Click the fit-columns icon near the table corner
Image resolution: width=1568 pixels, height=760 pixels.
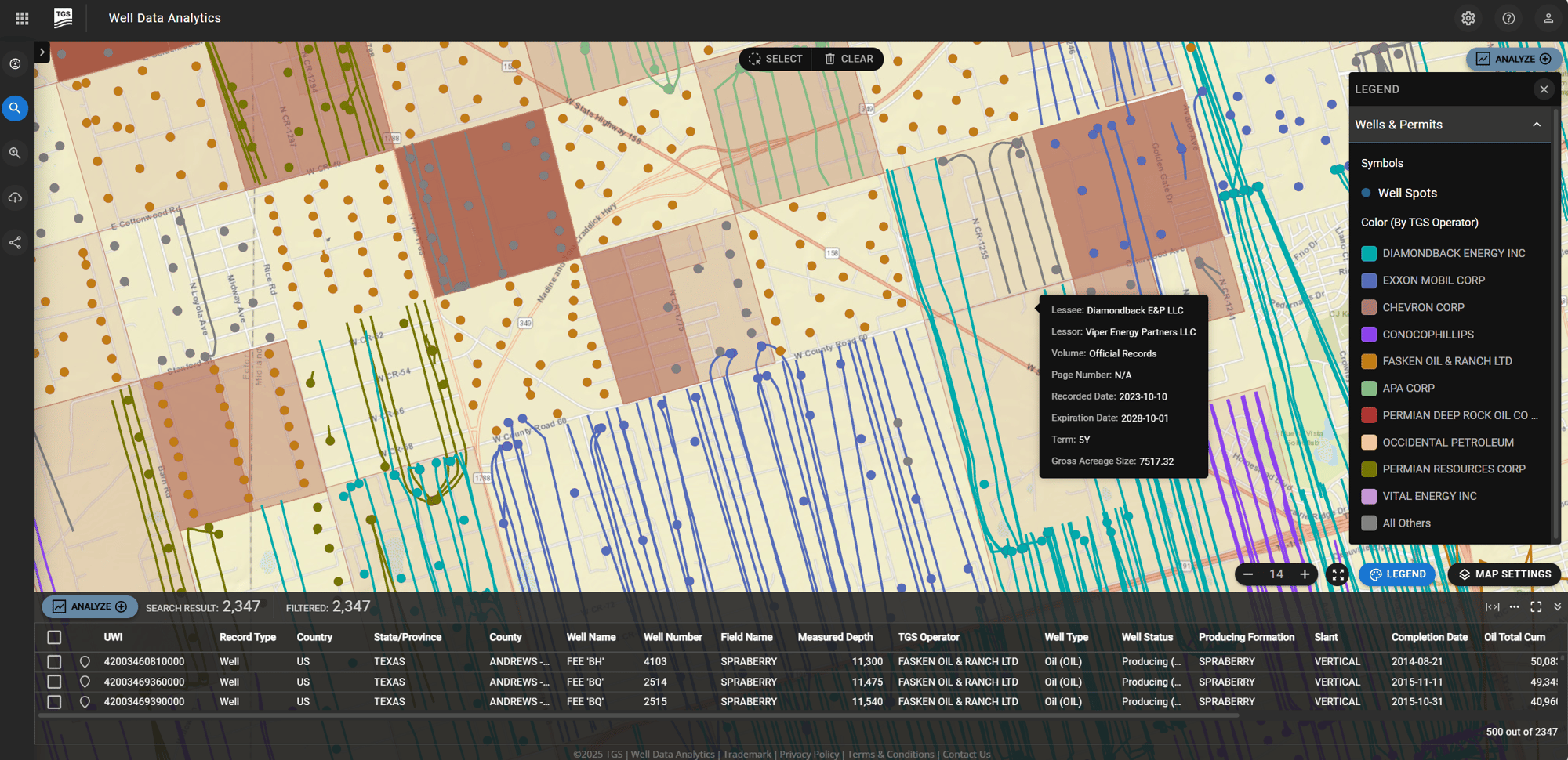pyautogui.click(x=1493, y=606)
